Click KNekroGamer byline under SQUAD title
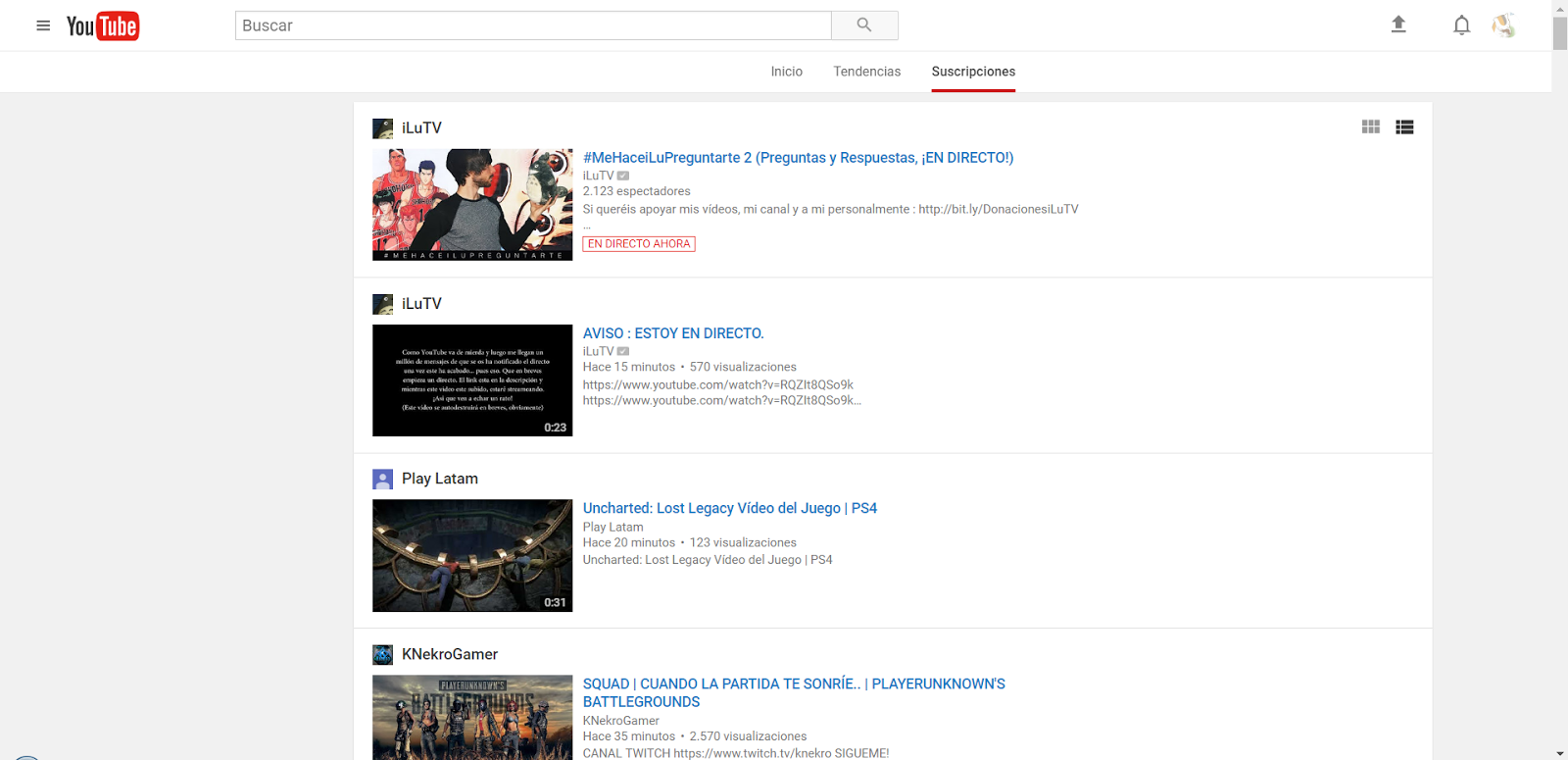The height and width of the screenshot is (760, 1568). (x=621, y=721)
